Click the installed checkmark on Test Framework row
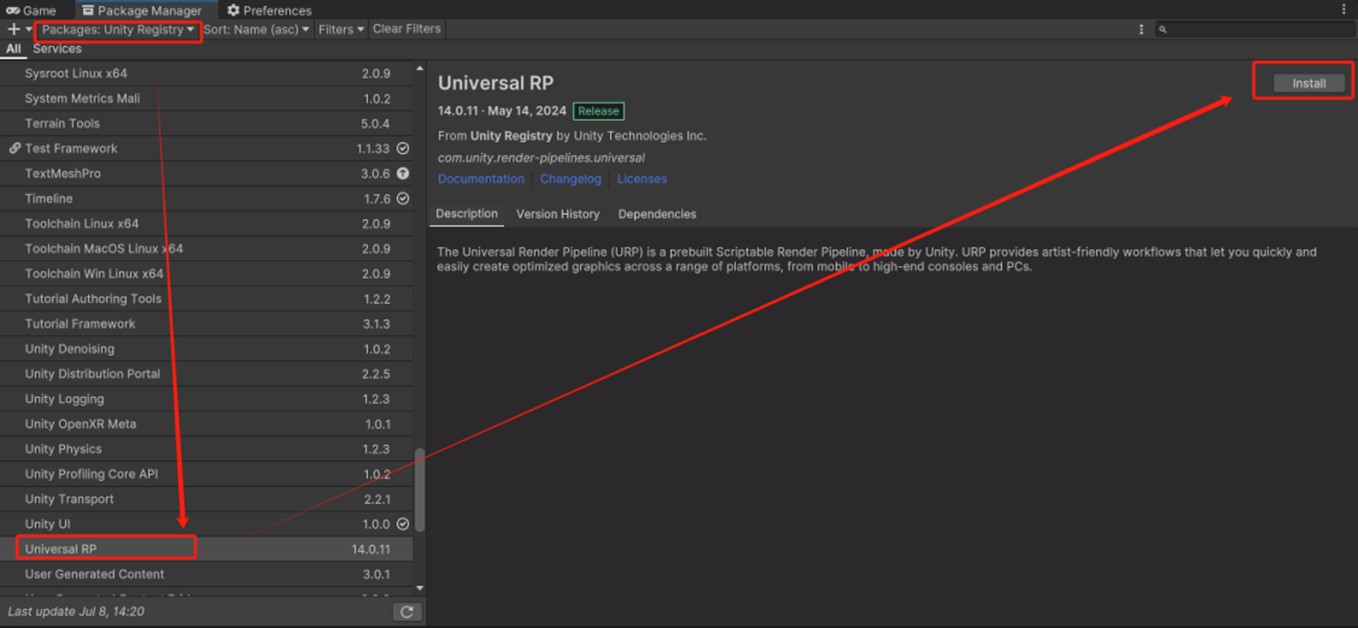 click(403, 148)
